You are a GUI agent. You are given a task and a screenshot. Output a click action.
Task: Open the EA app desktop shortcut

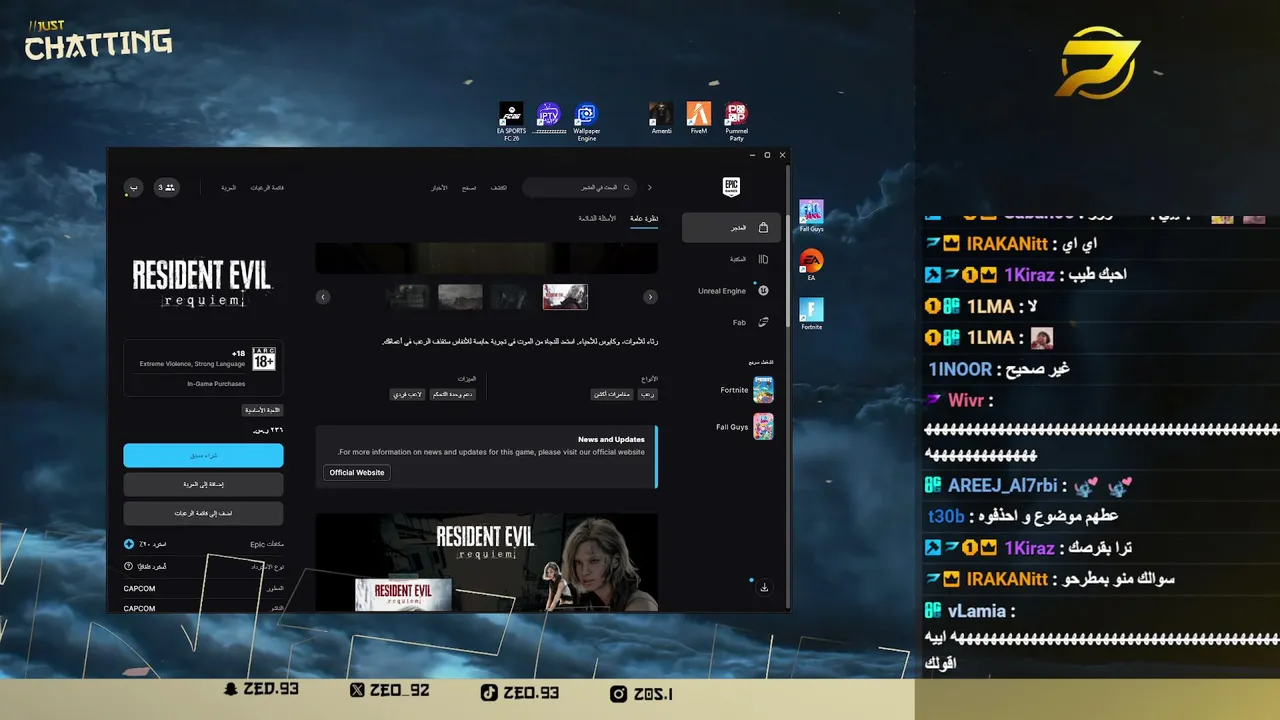pyautogui.click(x=811, y=265)
